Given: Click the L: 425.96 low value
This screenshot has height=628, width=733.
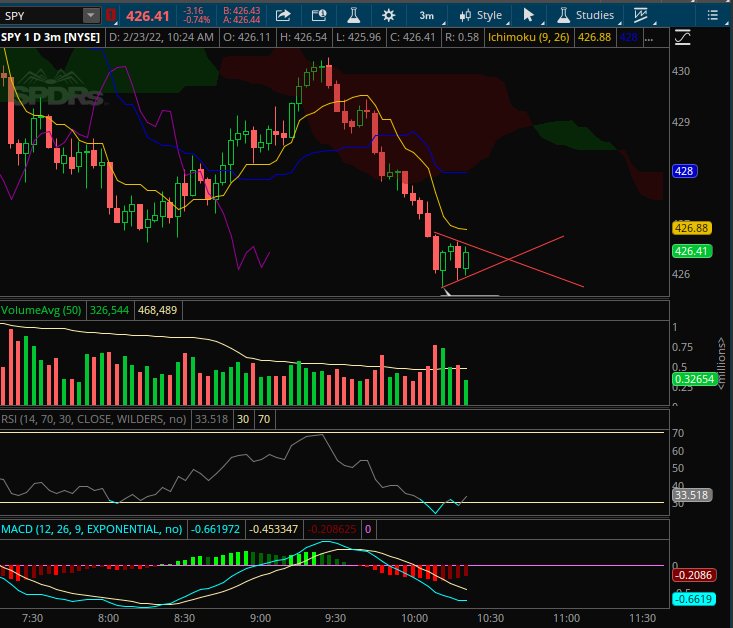Looking at the screenshot, I should (358, 37).
